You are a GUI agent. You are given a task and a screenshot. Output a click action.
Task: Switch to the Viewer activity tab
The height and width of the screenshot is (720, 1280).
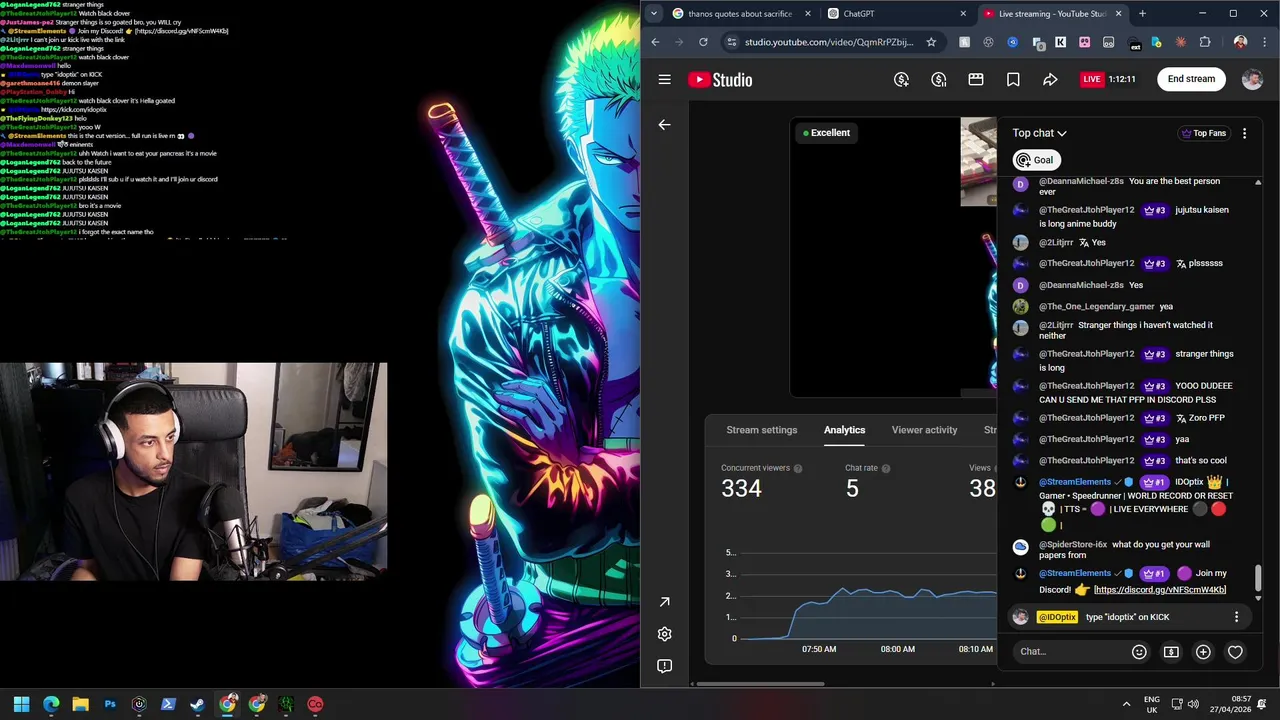[924, 430]
